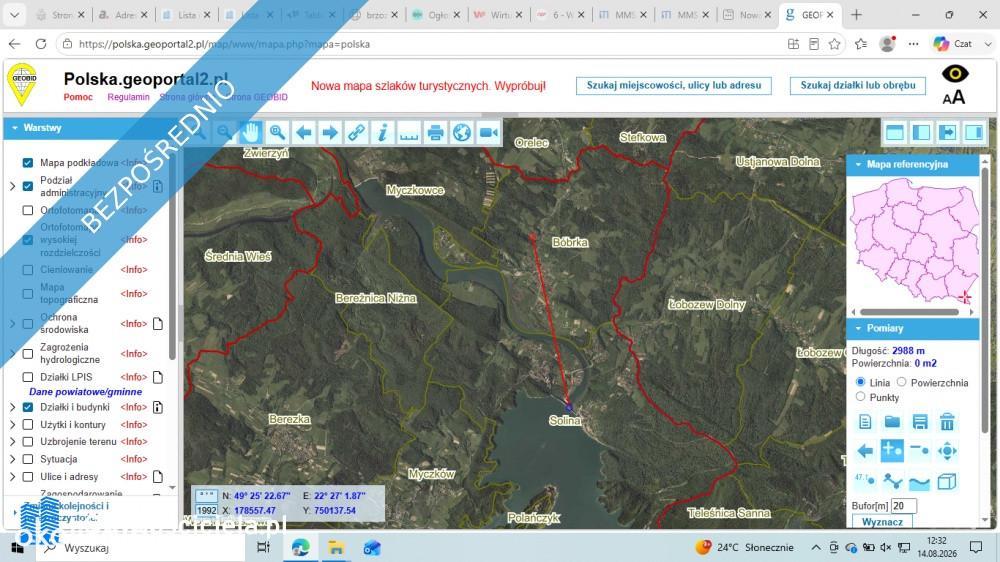Create new measurement document
Image resolution: width=1000 pixels, height=562 pixels.
pos(865,422)
